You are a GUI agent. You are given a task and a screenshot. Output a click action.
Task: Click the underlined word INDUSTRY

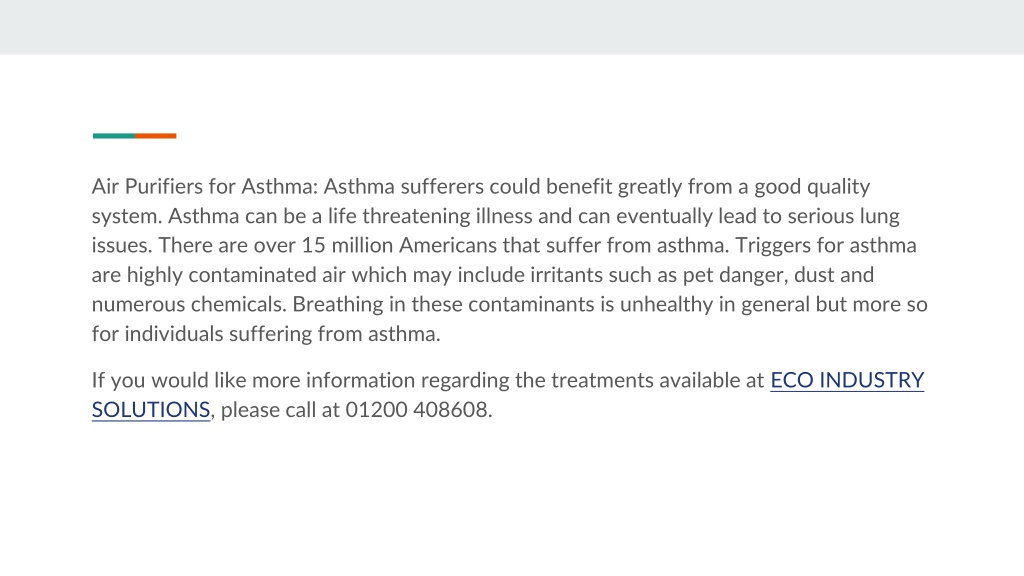[872, 380]
